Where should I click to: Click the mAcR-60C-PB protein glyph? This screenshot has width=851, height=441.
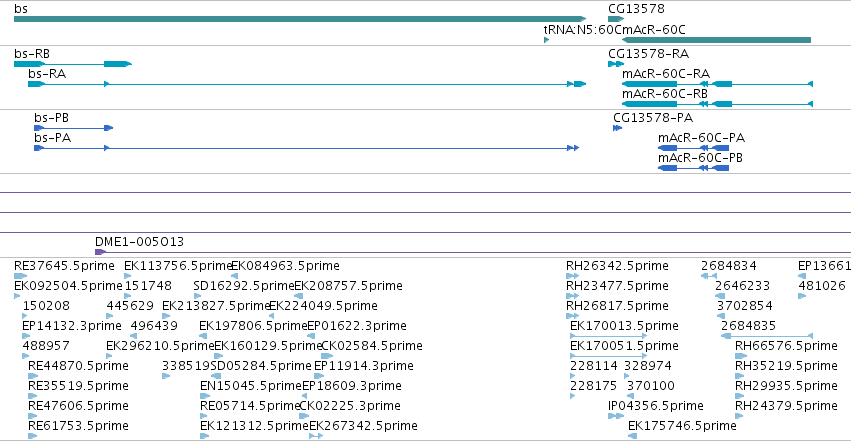tap(694, 168)
